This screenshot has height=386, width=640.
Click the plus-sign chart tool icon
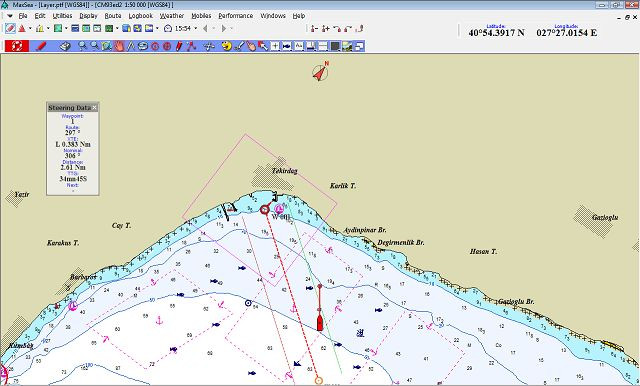pos(275,46)
